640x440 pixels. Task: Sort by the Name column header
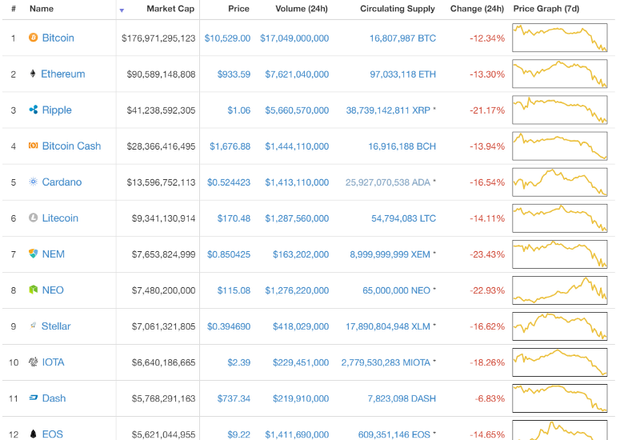point(41,9)
